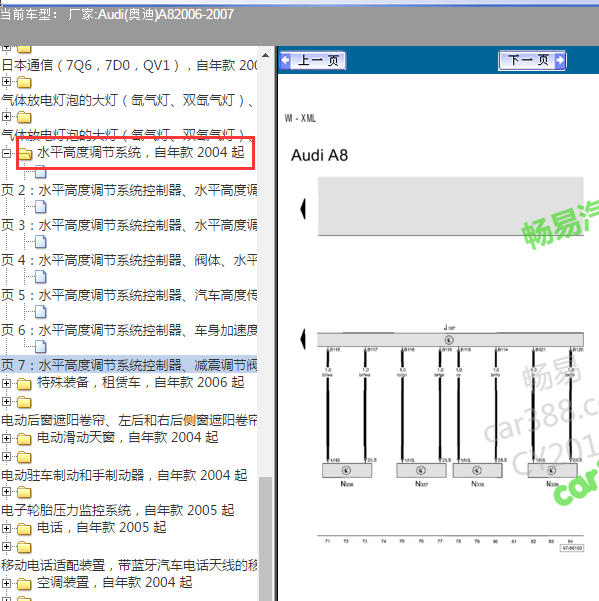
Task: Click folder icon of 特殊装备，租赁车
Action: tap(24, 383)
